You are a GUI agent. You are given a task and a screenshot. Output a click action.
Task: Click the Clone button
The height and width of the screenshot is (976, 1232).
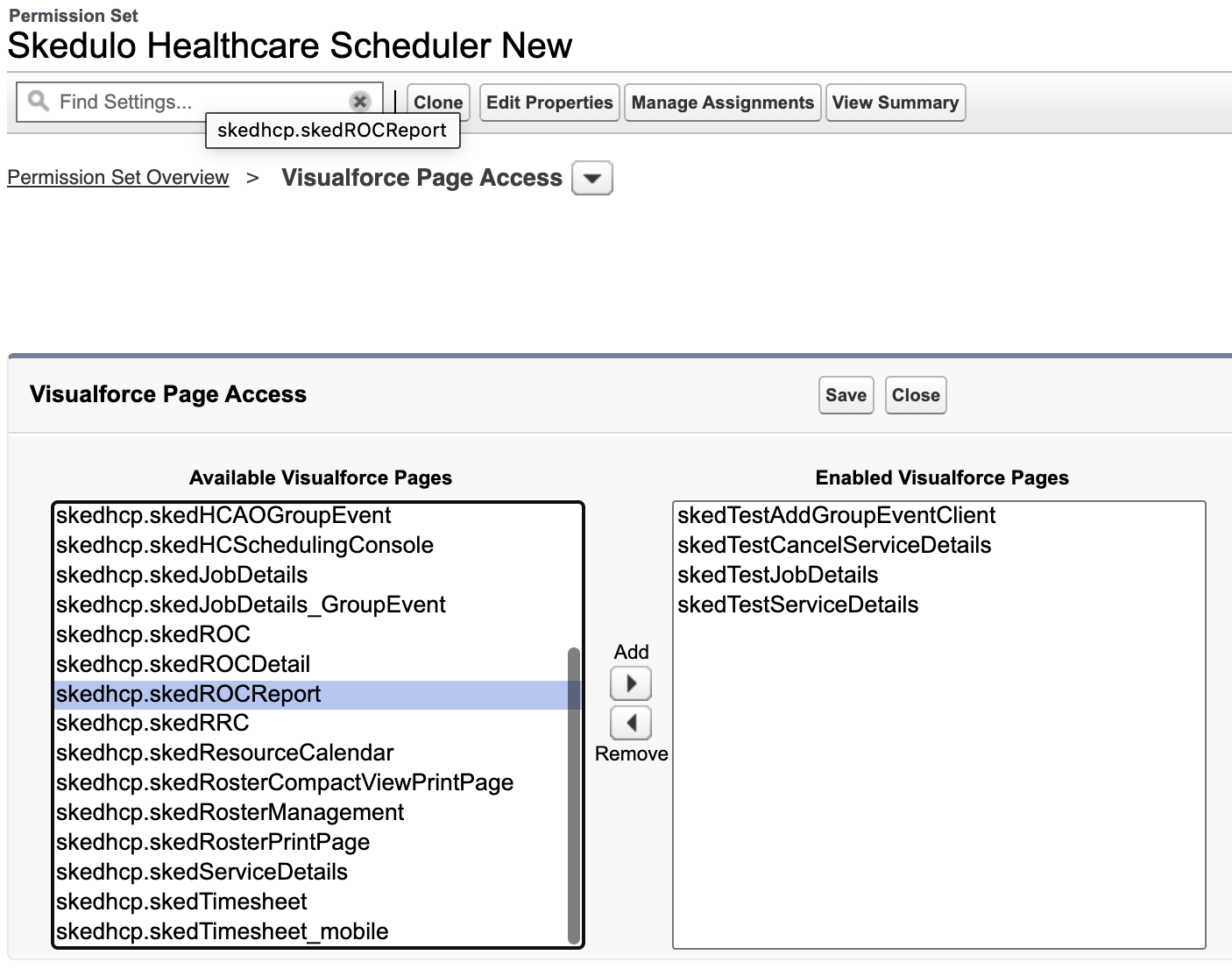438,103
